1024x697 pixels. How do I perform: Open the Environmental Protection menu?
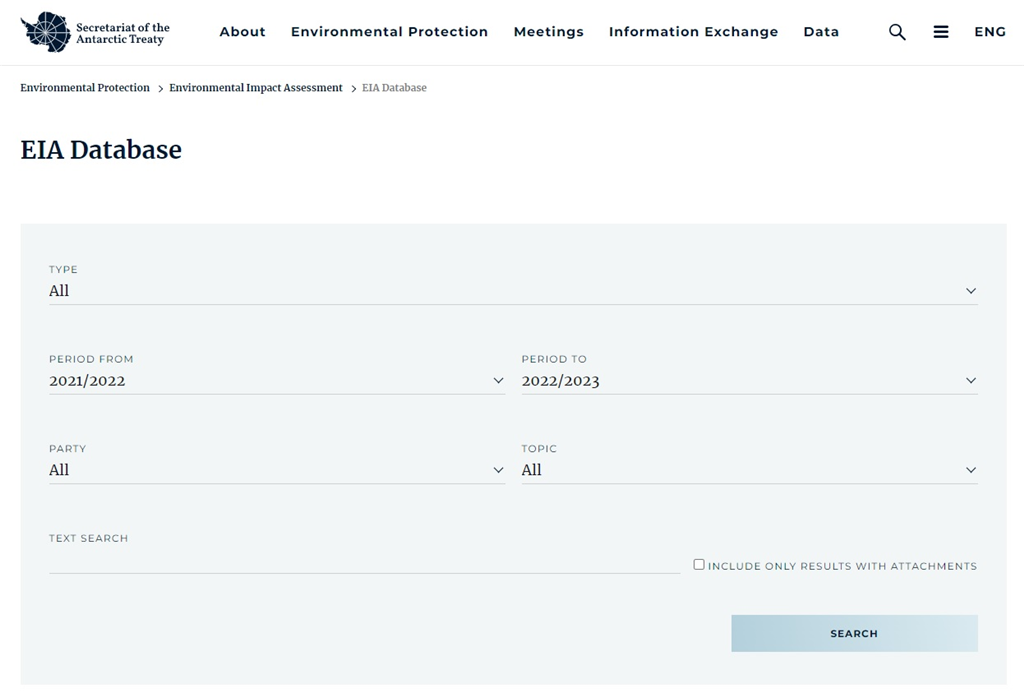coord(389,32)
